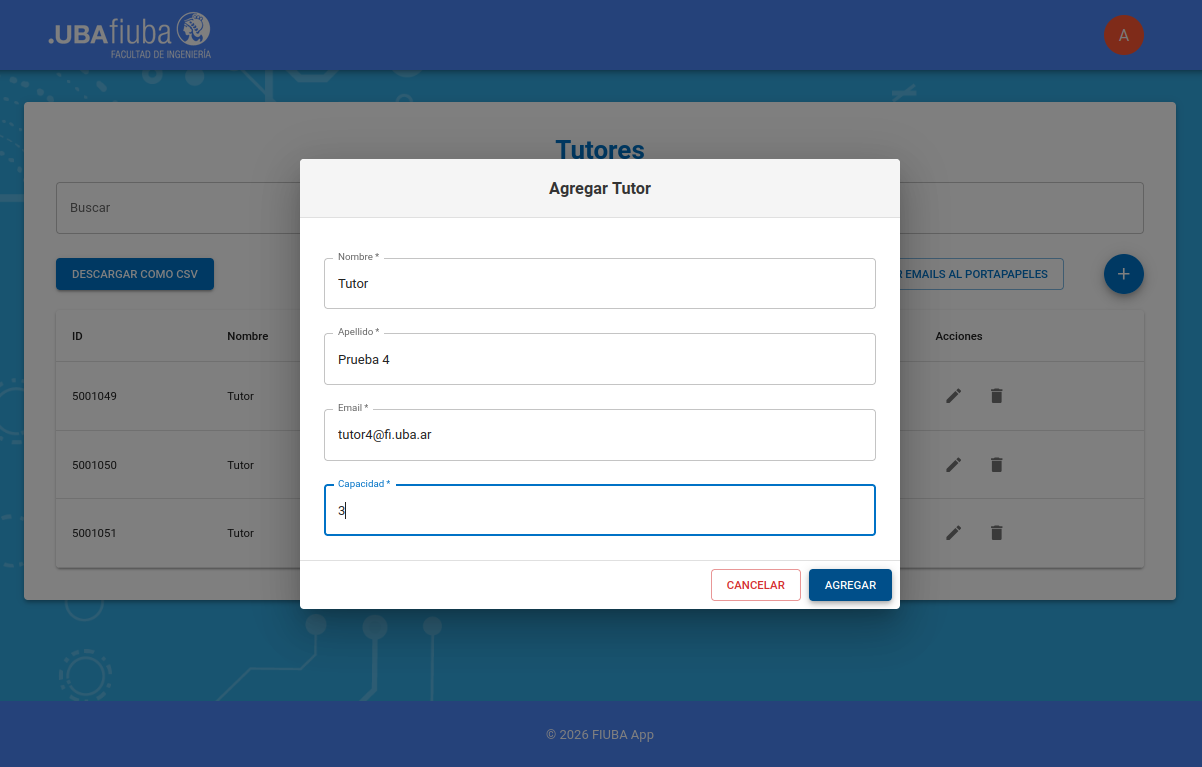Click into the Apellido field
Viewport: 1202px width, 767px height.
point(600,360)
